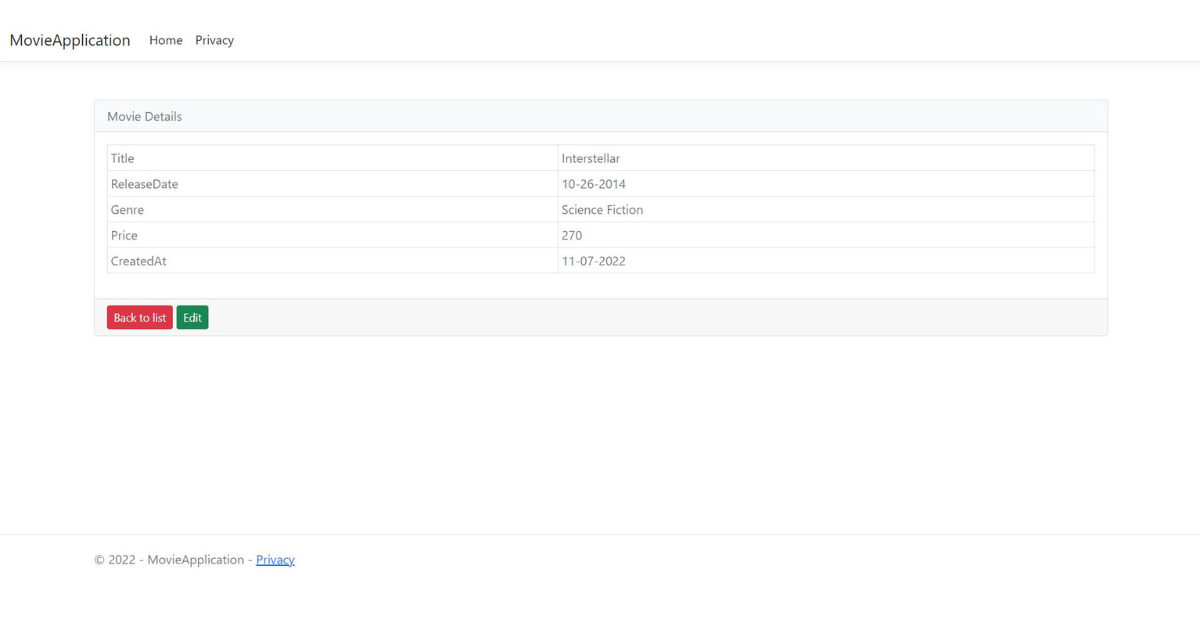Open the Privacy page from navbar
This screenshot has height=630, width=1200.
[x=214, y=40]
